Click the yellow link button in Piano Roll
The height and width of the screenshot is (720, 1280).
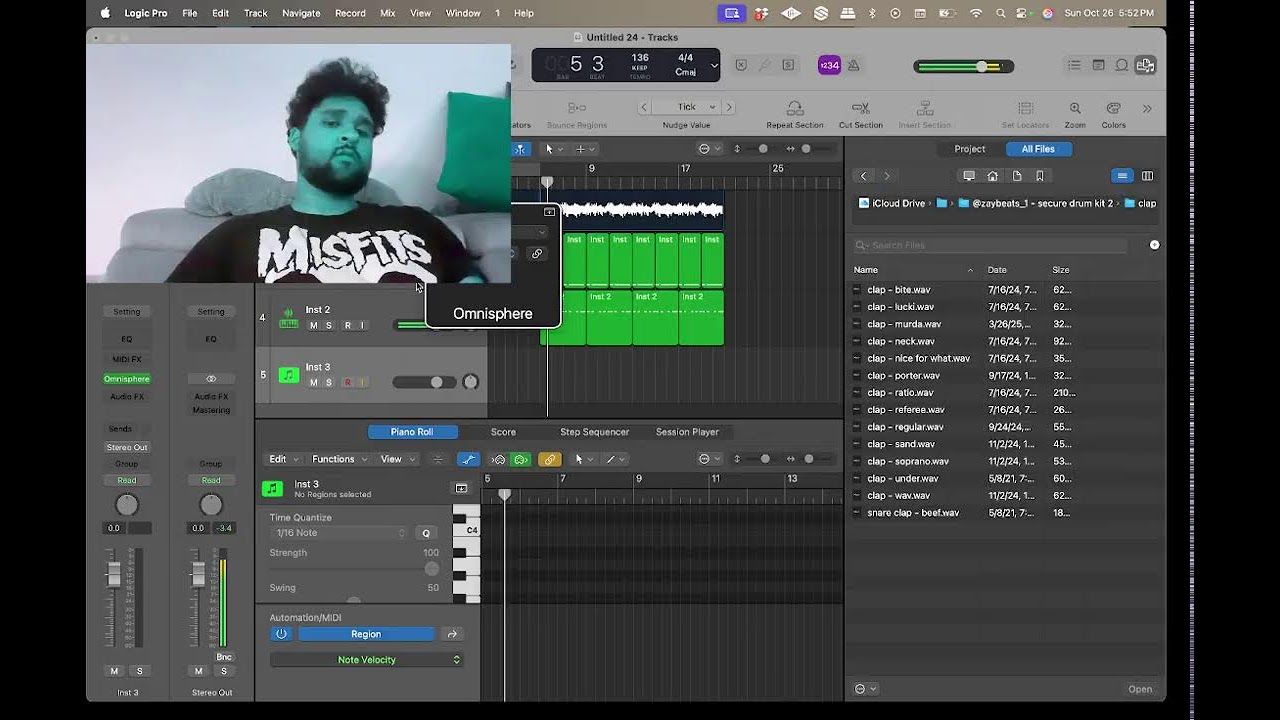click(x=549, y=459)
